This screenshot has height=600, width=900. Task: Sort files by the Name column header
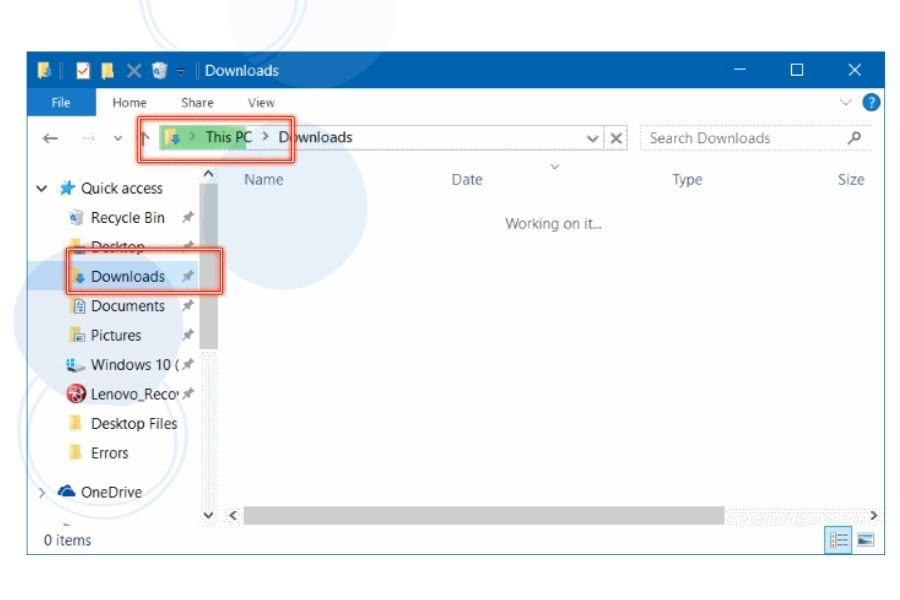pos(263,180)
